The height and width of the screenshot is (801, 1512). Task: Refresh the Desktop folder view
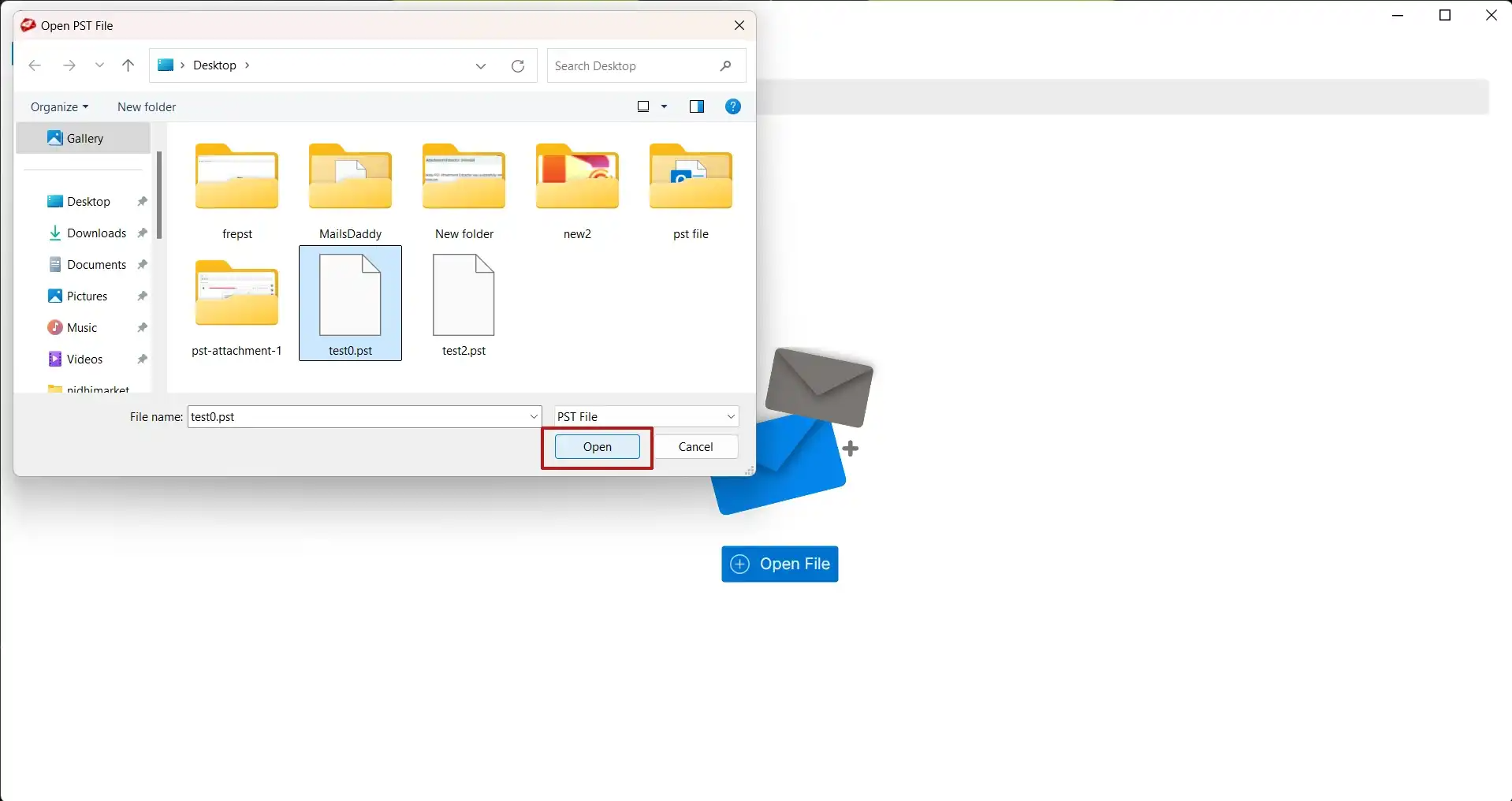[518, 66]
